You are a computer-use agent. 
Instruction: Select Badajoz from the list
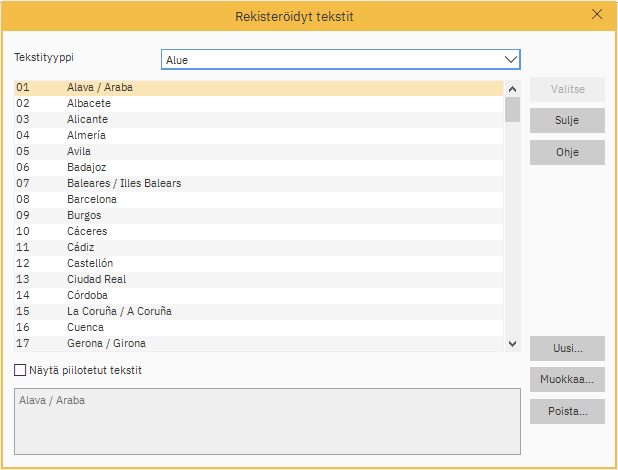coord(86,167)
